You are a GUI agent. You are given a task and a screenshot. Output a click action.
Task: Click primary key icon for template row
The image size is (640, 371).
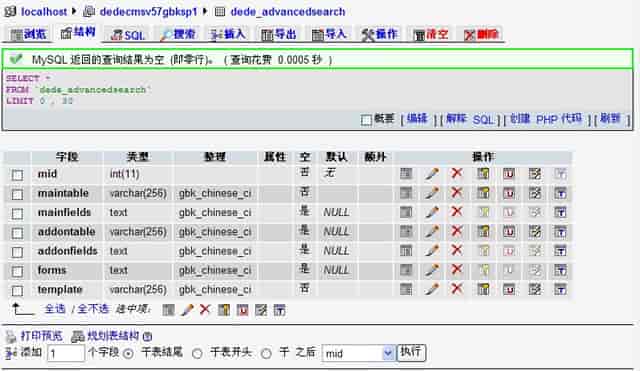(x=483, y=289)
